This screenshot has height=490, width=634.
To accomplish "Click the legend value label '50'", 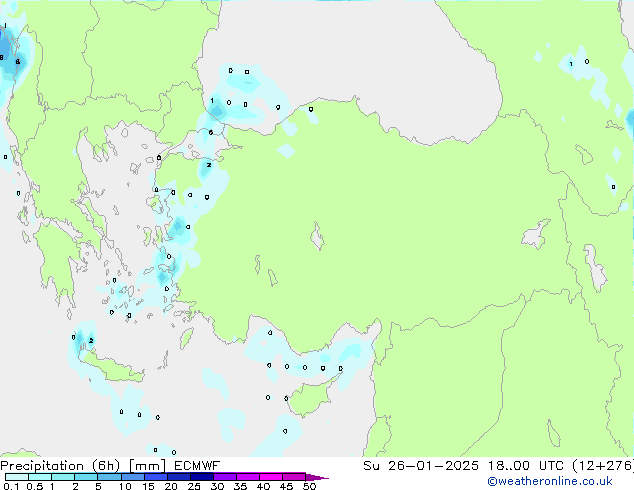I will click(x=309, y=486).
